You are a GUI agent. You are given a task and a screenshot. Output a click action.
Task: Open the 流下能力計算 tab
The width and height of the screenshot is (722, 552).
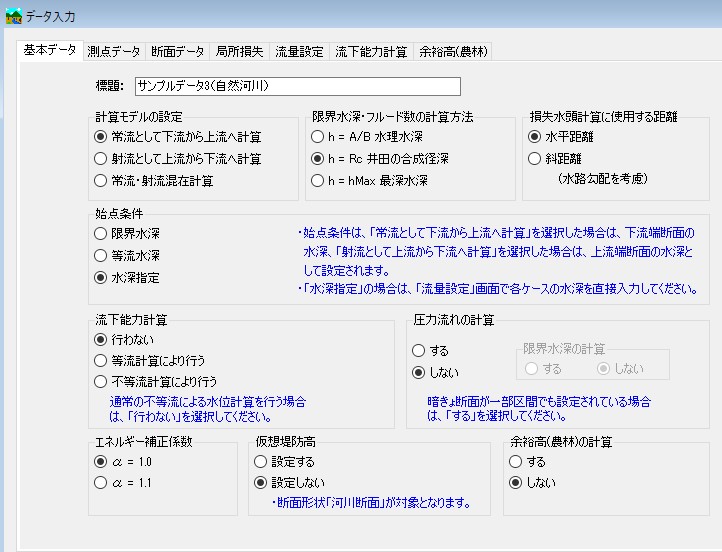pyautogui.click(x=371, y=52)
